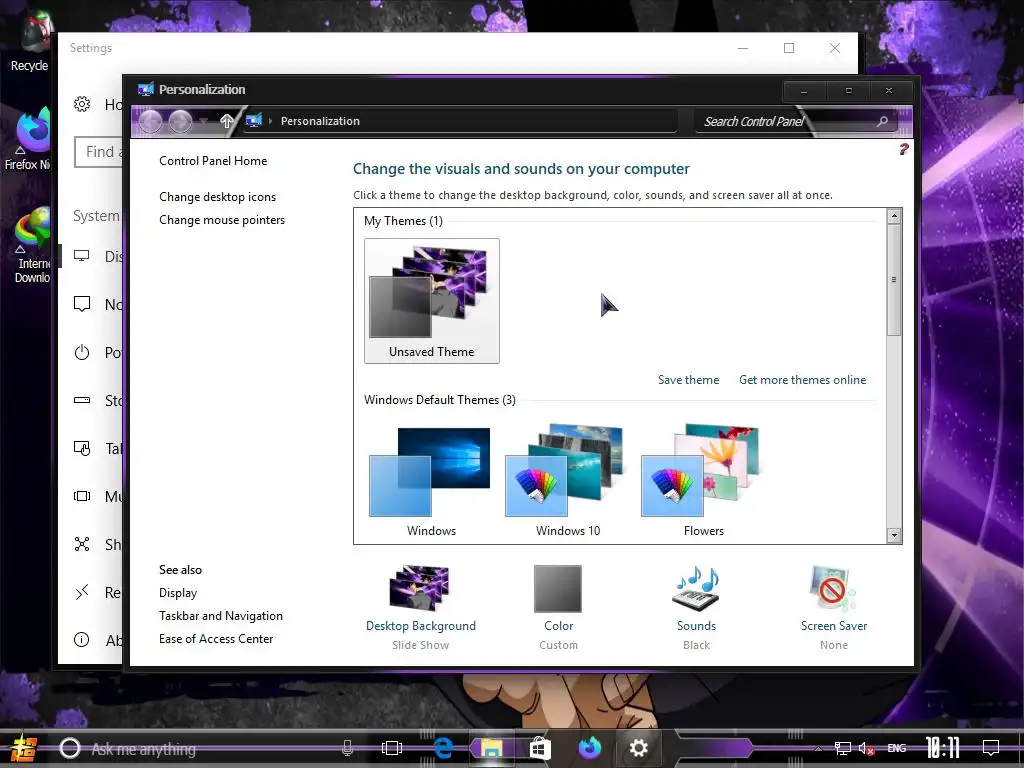Click the Control Panel icon in the address bar

[x=254, y=121]
